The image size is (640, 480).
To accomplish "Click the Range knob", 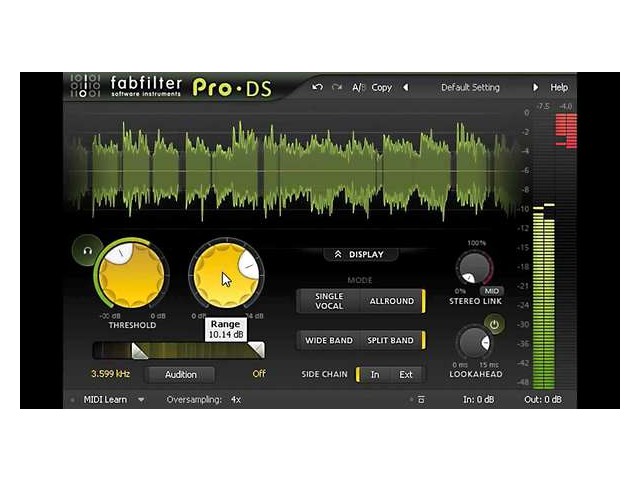I will 227,275.
